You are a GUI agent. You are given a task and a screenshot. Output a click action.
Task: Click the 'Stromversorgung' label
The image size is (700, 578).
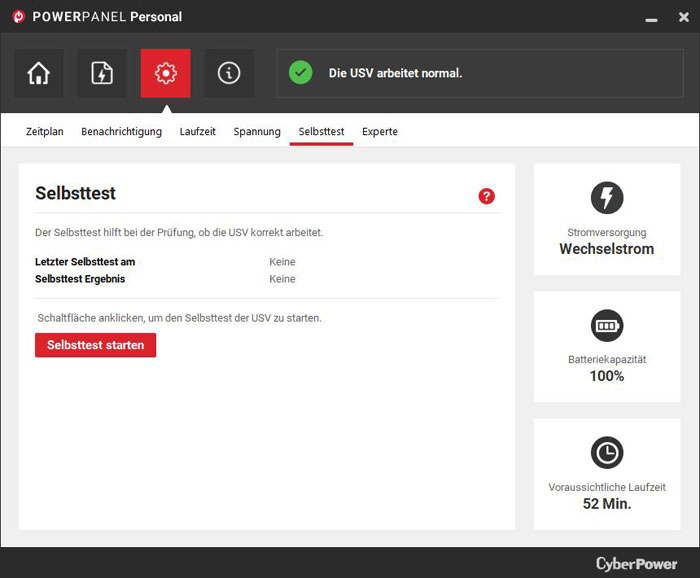(x=607, y=233)
